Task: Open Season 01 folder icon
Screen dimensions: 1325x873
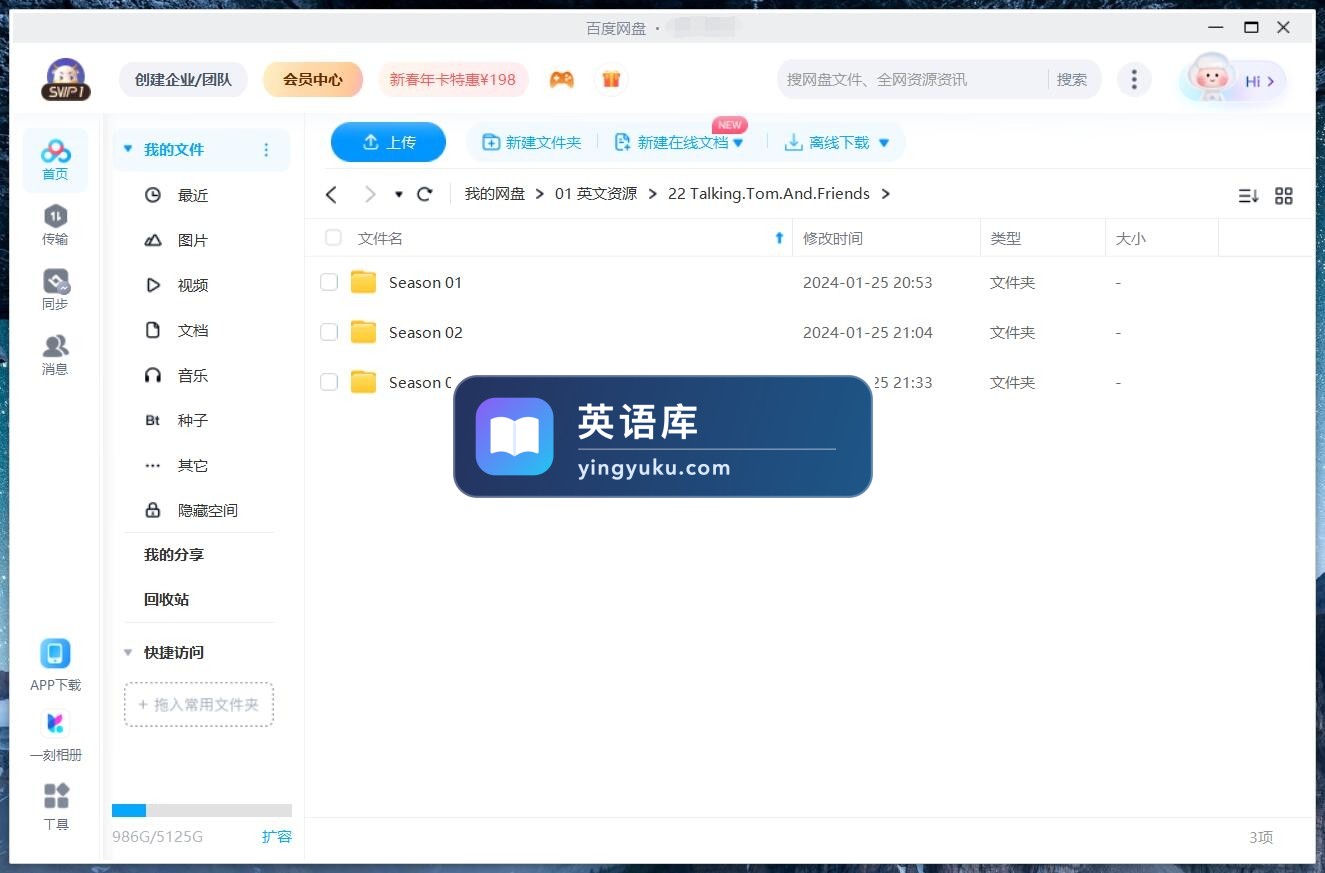Action: click(364, 282)
